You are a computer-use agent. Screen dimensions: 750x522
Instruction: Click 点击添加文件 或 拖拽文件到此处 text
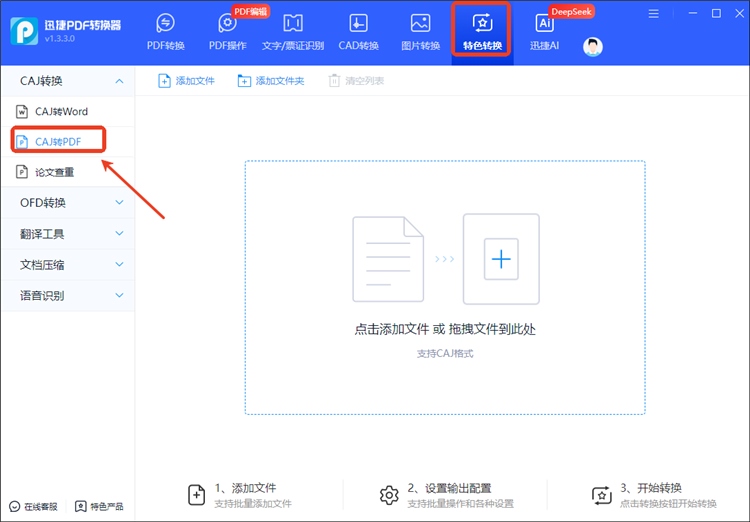(445, 329)
